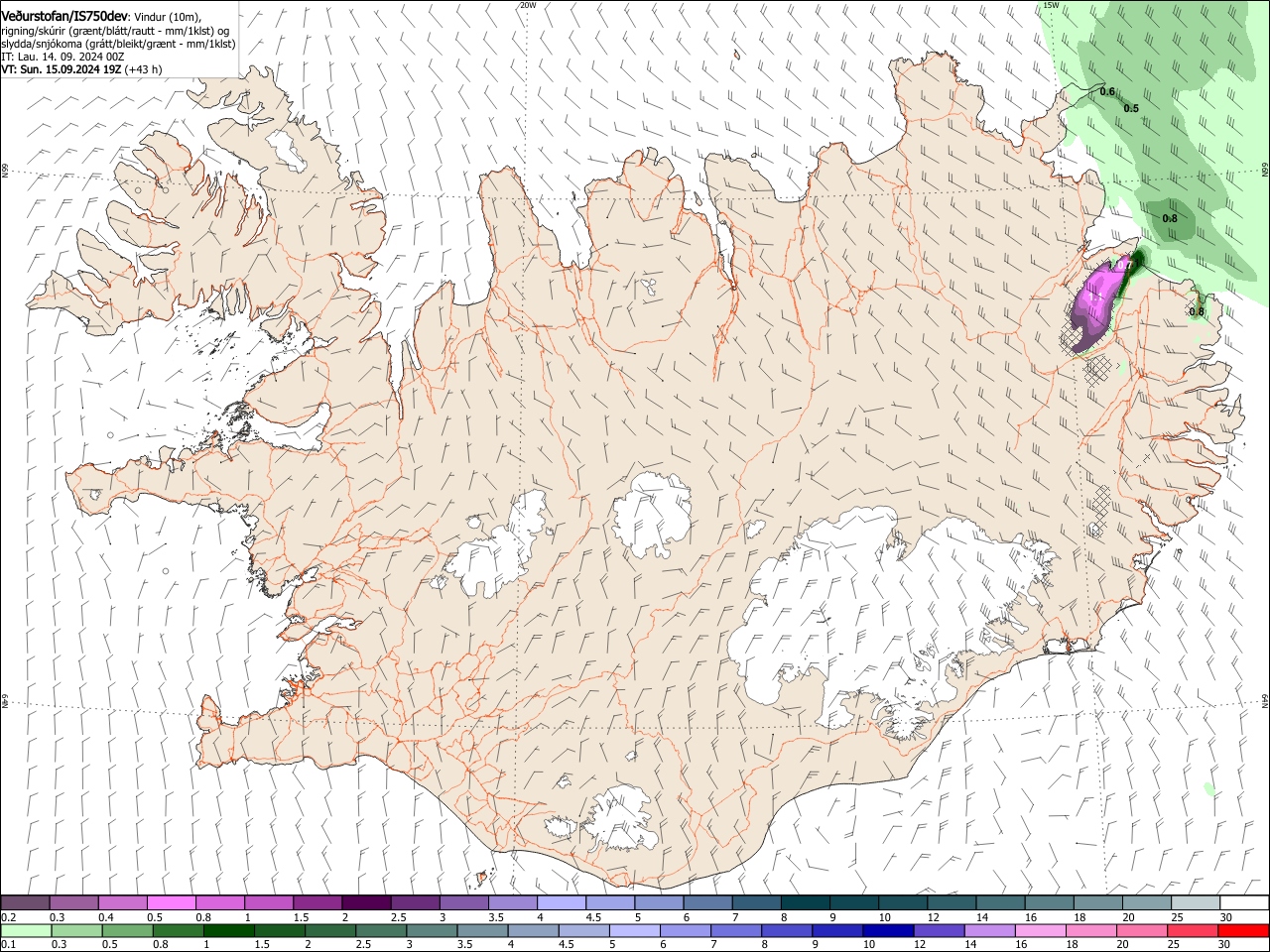Pick the dark teal 8–9 snow legend swatch
Viewport: 1270px width, 952px height.
806,903
